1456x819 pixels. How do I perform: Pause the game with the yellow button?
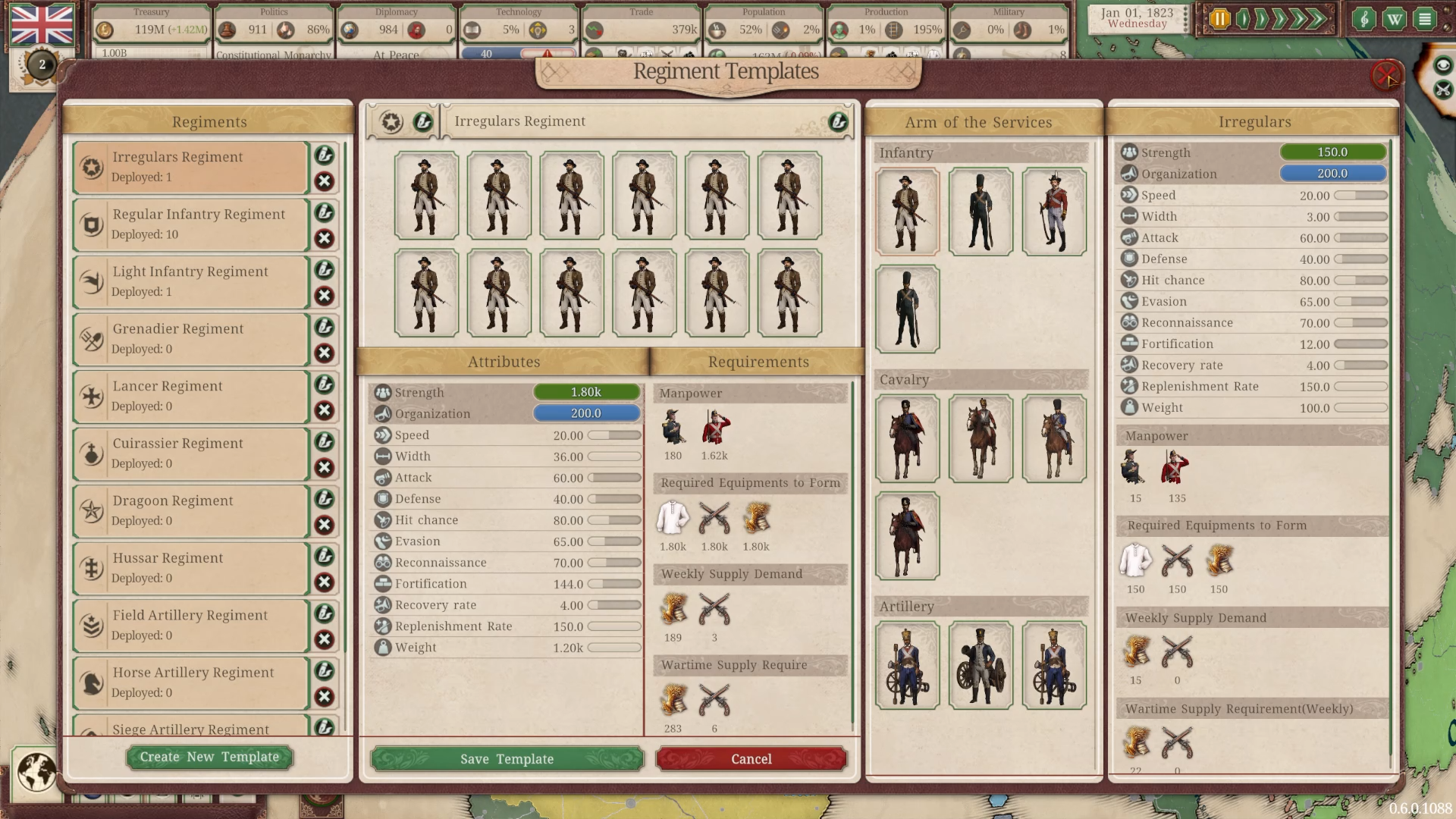[x=1219, y=20]
